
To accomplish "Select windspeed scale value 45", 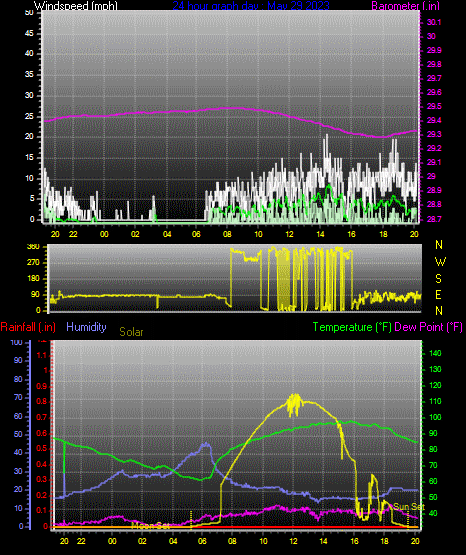I will tap(29, 33).
